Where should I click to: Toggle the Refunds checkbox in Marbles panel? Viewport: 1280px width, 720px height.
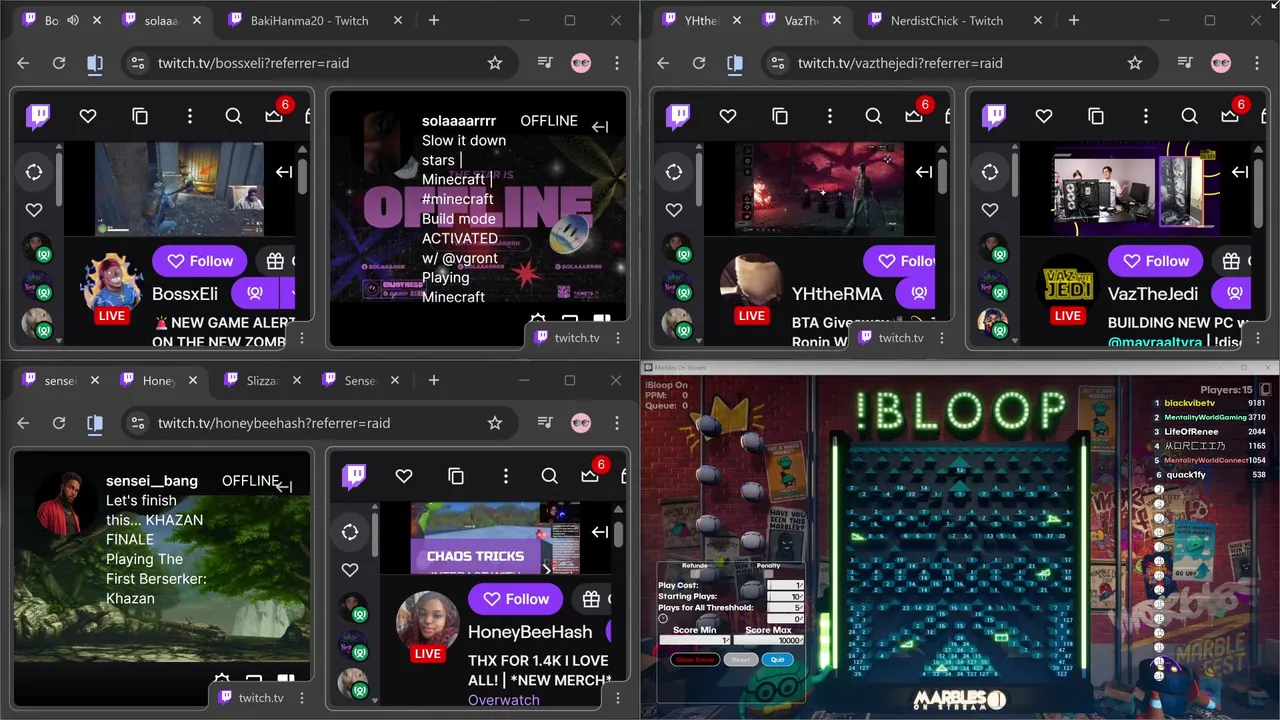(694, 573)
